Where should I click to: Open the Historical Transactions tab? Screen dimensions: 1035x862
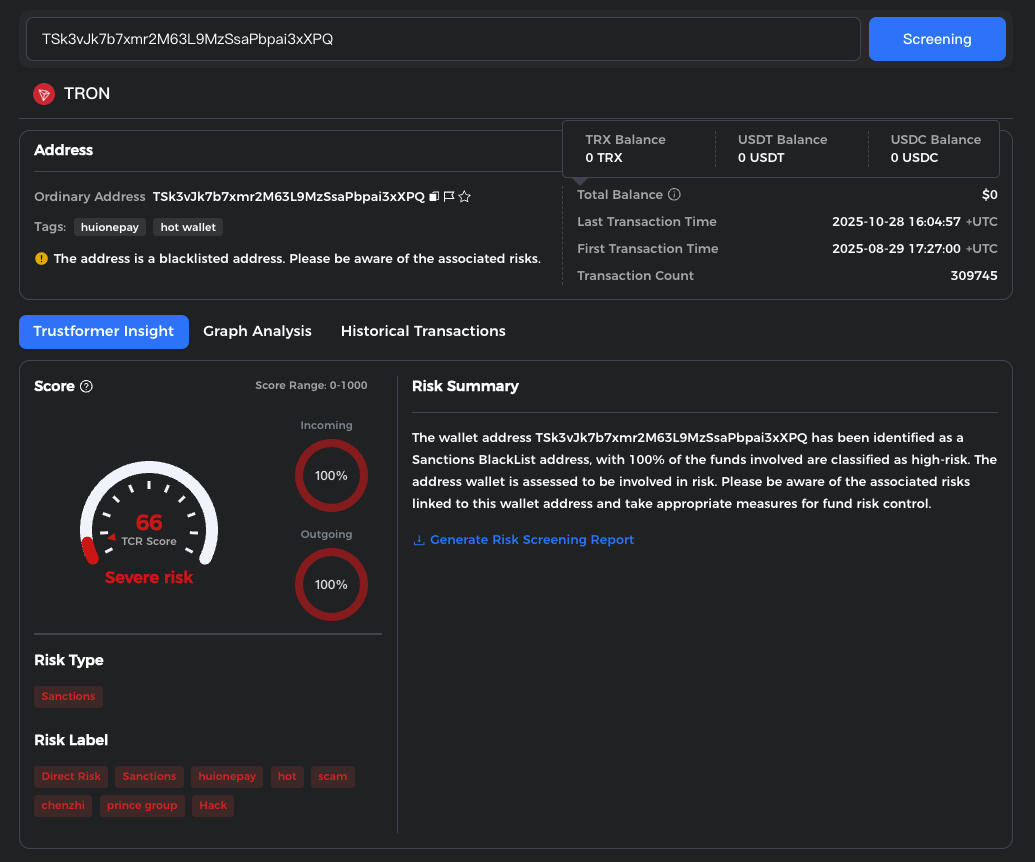click(423, 331)
